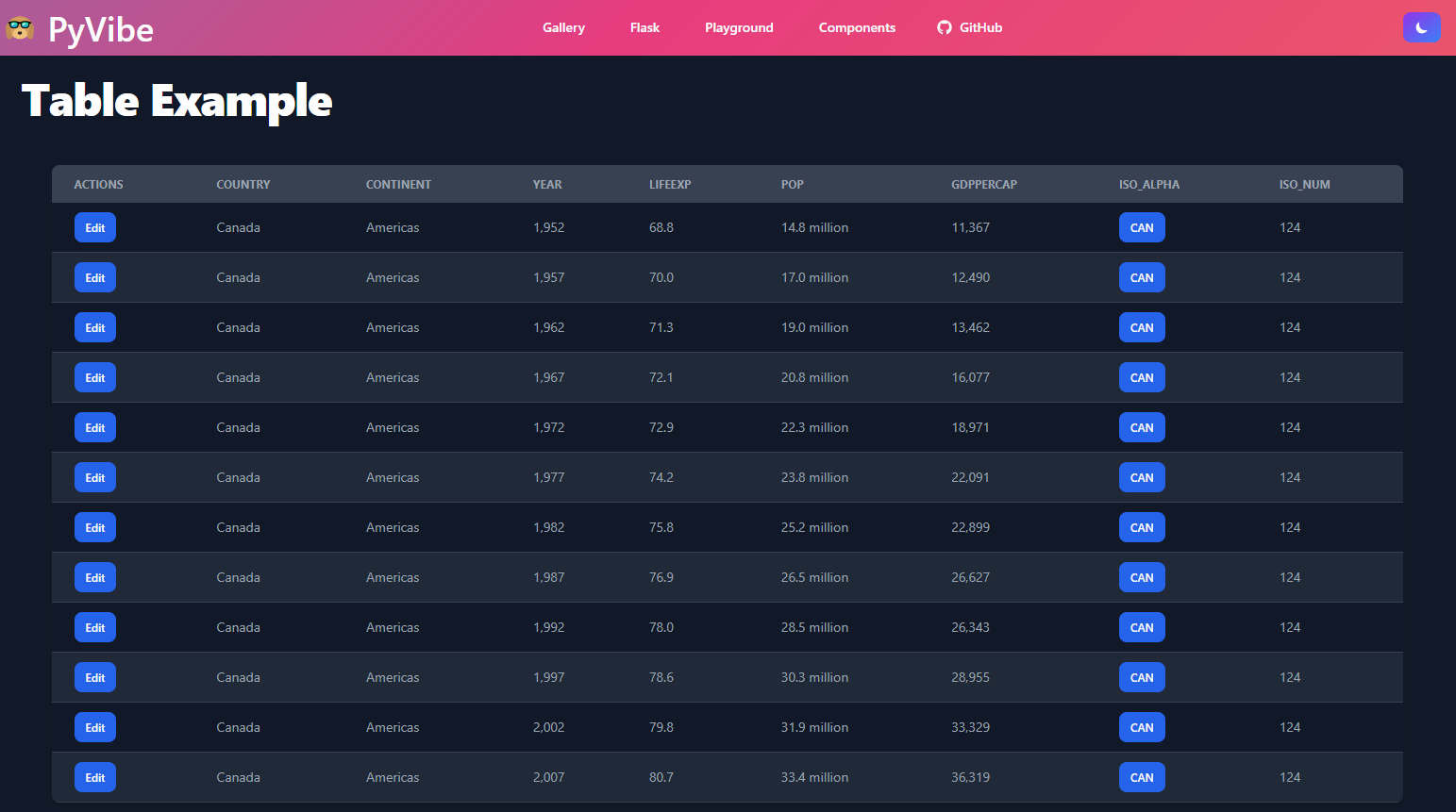Image resolution: width=1456 pixels, height=812 pixels.
Task: Go to the Flask page
Action: point(644,27)
